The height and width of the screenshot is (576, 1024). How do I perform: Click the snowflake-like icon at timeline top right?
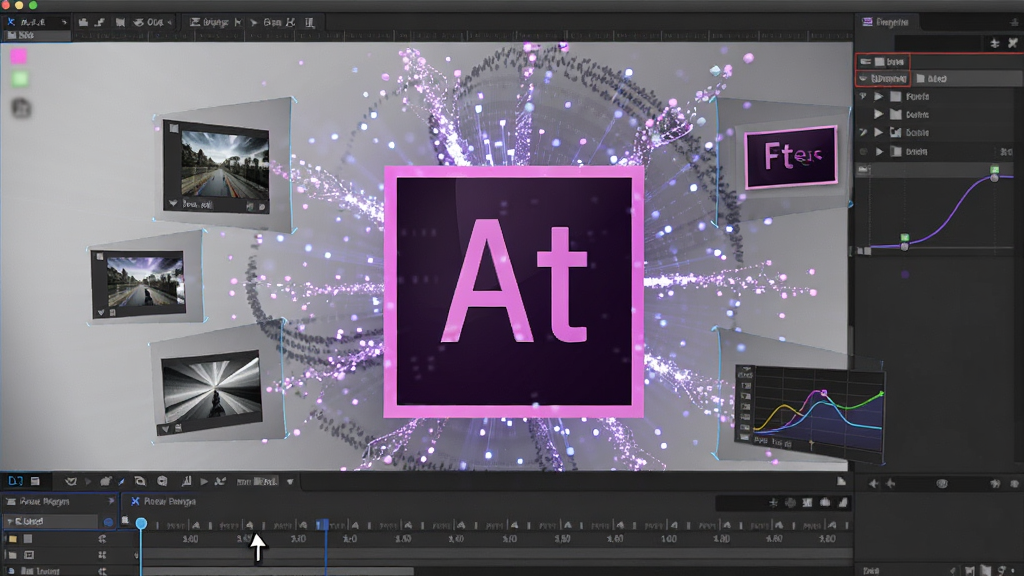(773, 503)
